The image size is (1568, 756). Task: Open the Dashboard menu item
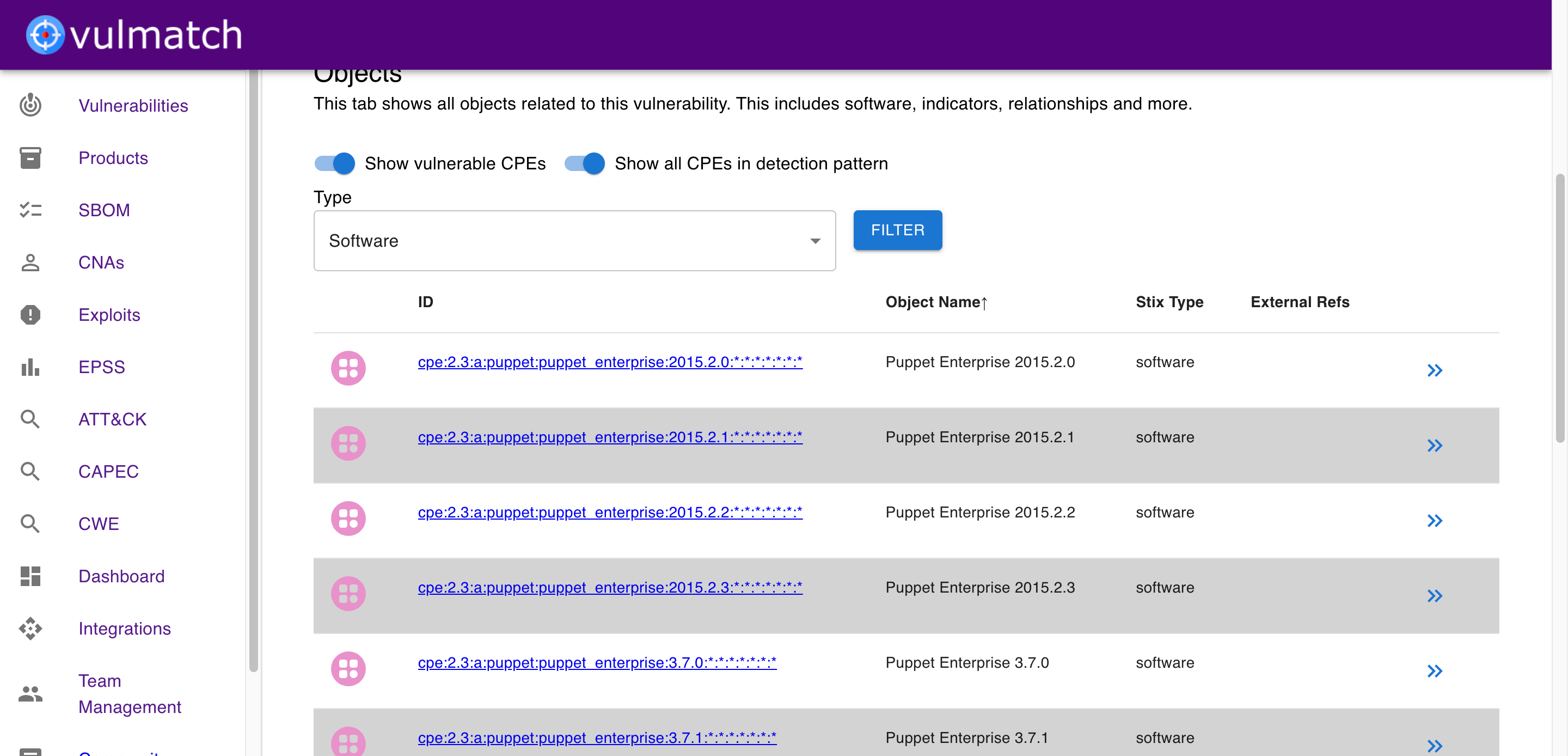point(121,576)
